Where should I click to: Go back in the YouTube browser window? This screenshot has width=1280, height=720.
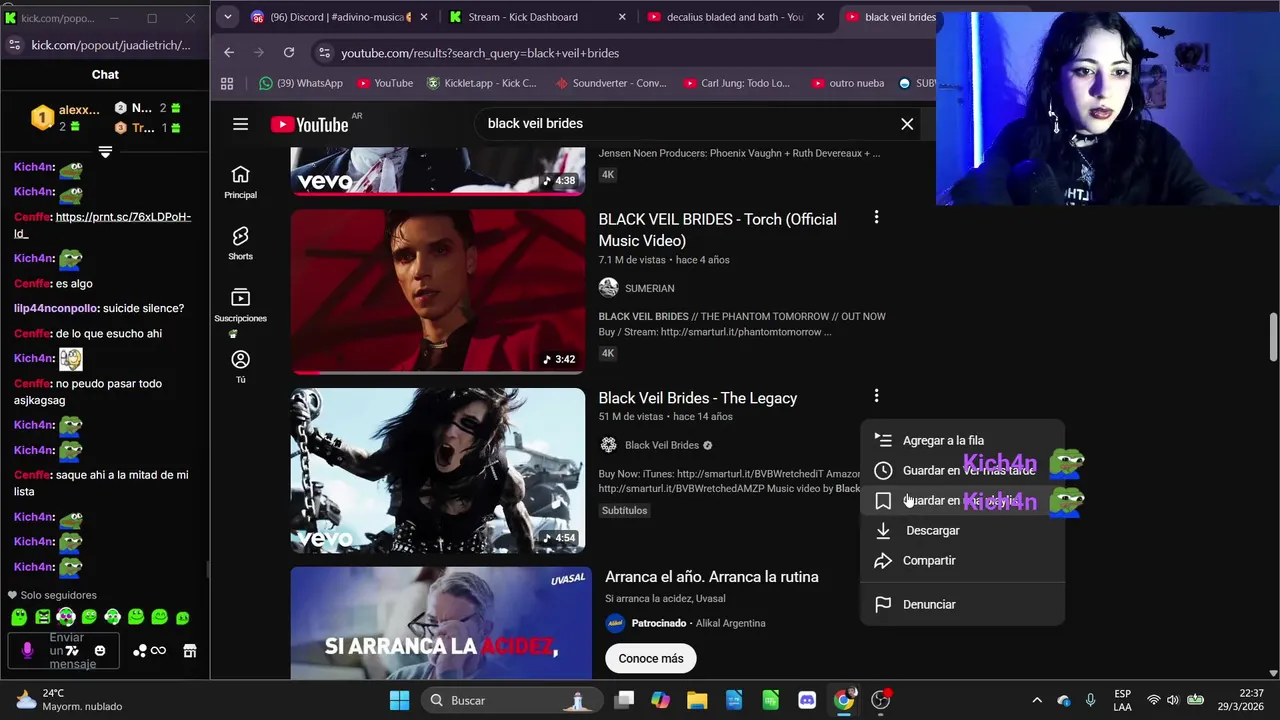tap(229, 52)
